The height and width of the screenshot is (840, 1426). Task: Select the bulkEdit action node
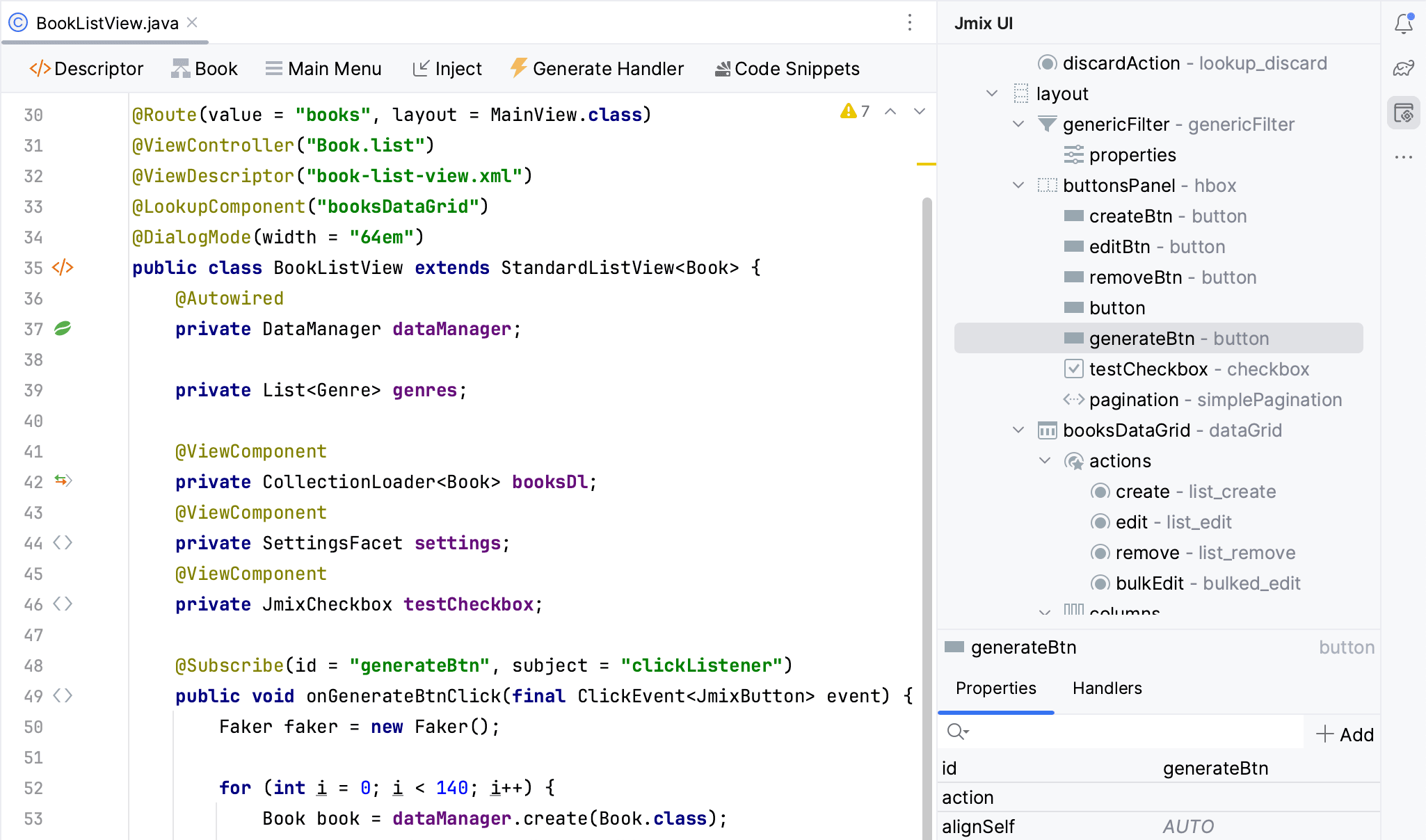pyautogui.click(x=1149, y=583)
